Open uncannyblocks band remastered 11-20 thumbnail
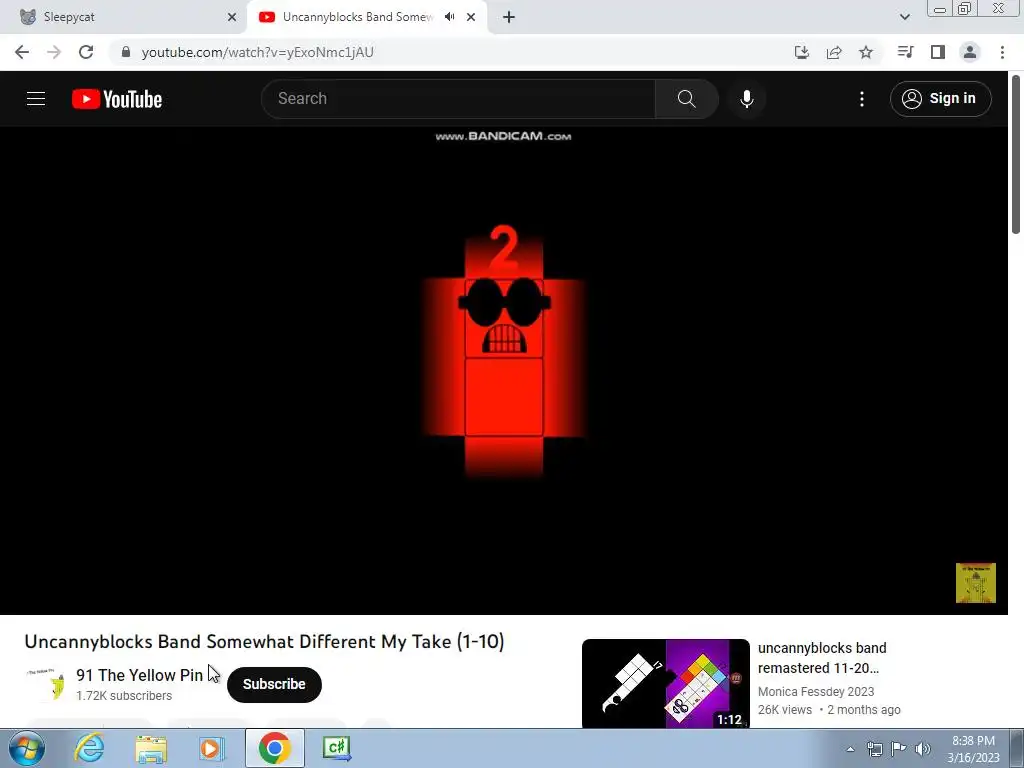Screen dimensions: 1024x768 click(x=665, y=683)
